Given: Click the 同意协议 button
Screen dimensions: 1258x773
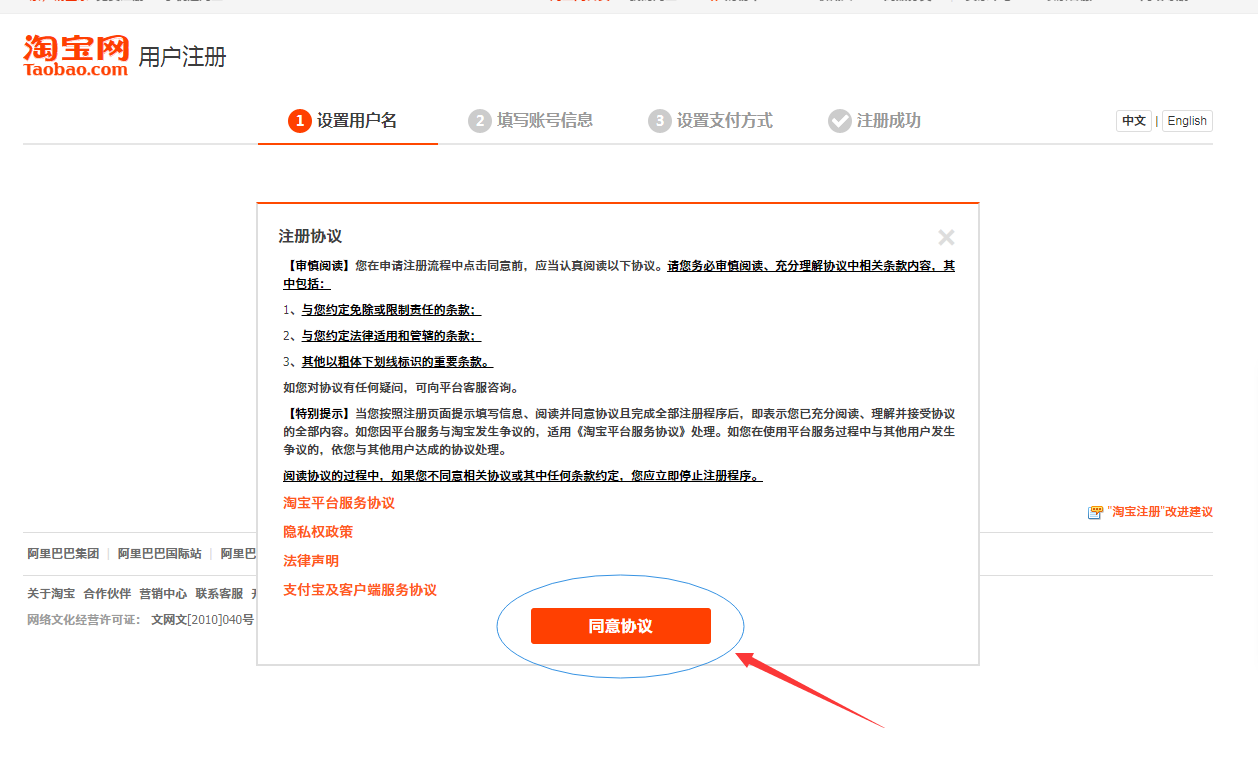Looking at the screenshot, I should coord(619,625).
